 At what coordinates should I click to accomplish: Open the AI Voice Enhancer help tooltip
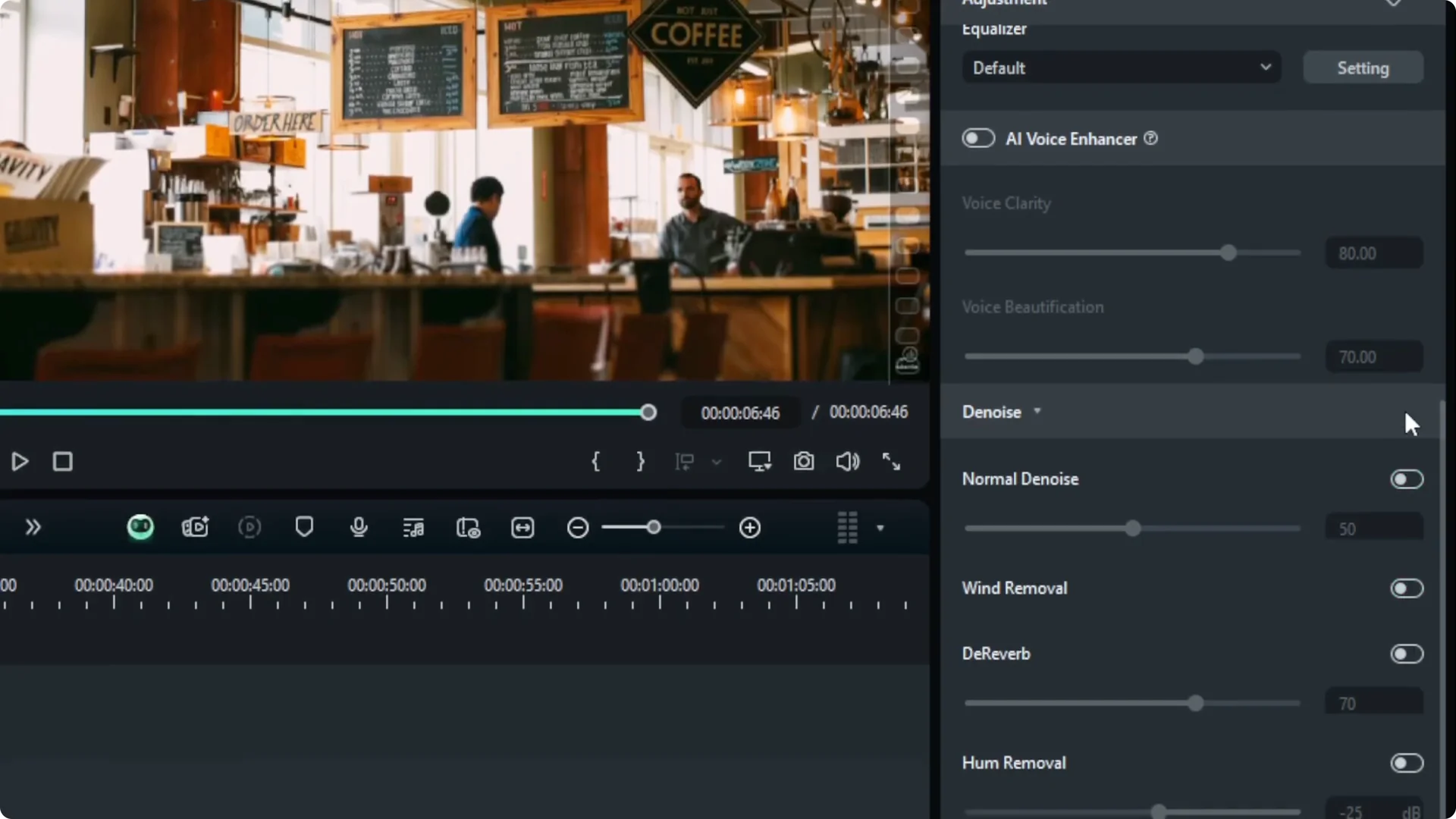tap(1150, 138)
